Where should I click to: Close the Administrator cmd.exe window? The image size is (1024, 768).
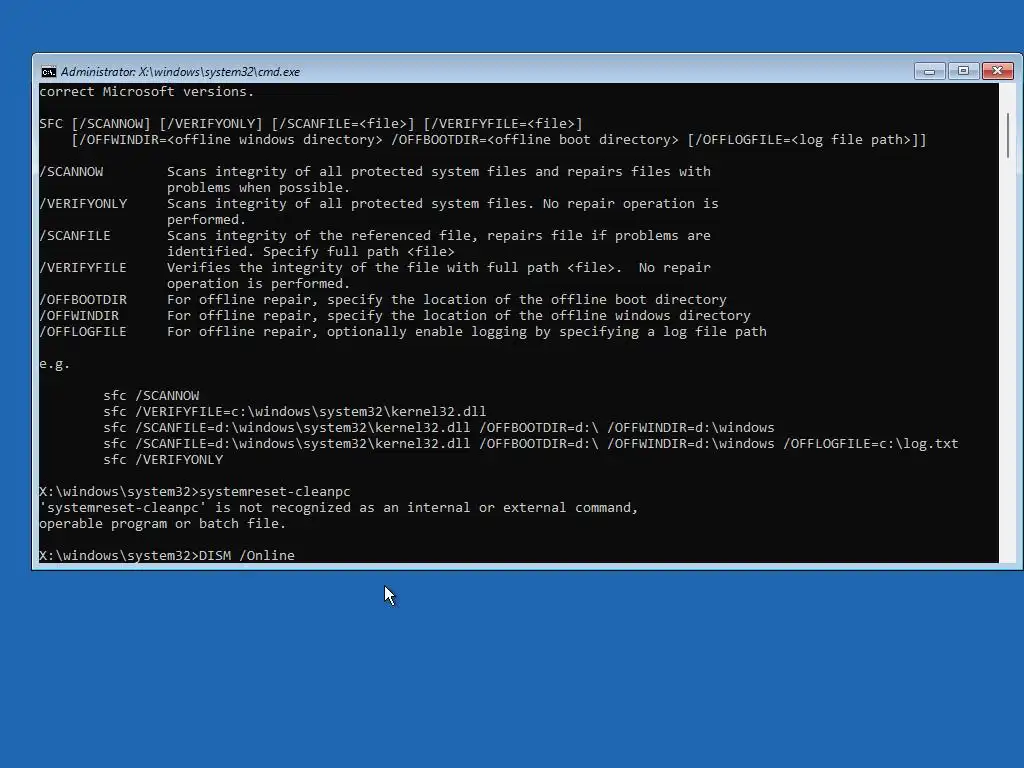coord(998,71)
